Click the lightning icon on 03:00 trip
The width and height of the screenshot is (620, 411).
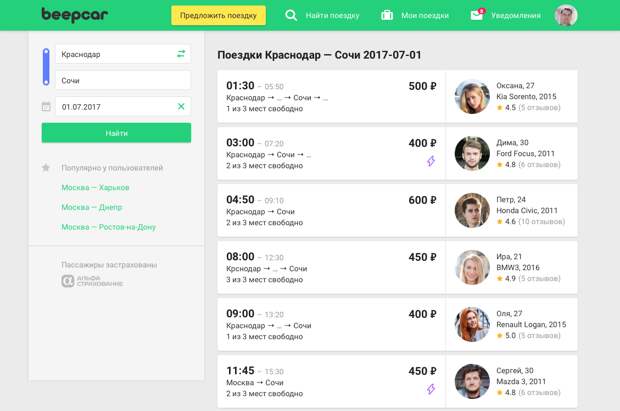[431, 161]
